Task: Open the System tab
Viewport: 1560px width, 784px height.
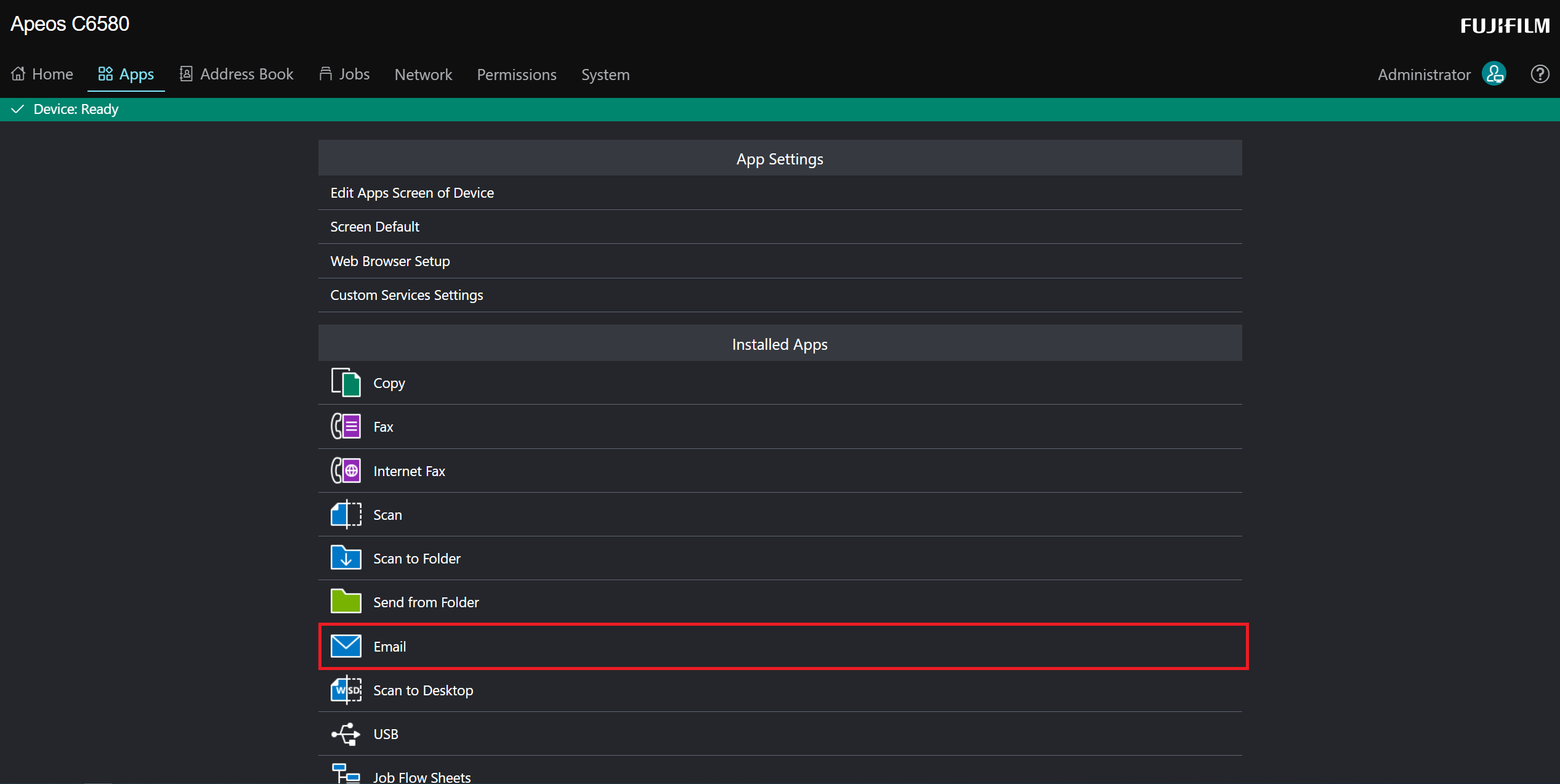Action: 605,75
